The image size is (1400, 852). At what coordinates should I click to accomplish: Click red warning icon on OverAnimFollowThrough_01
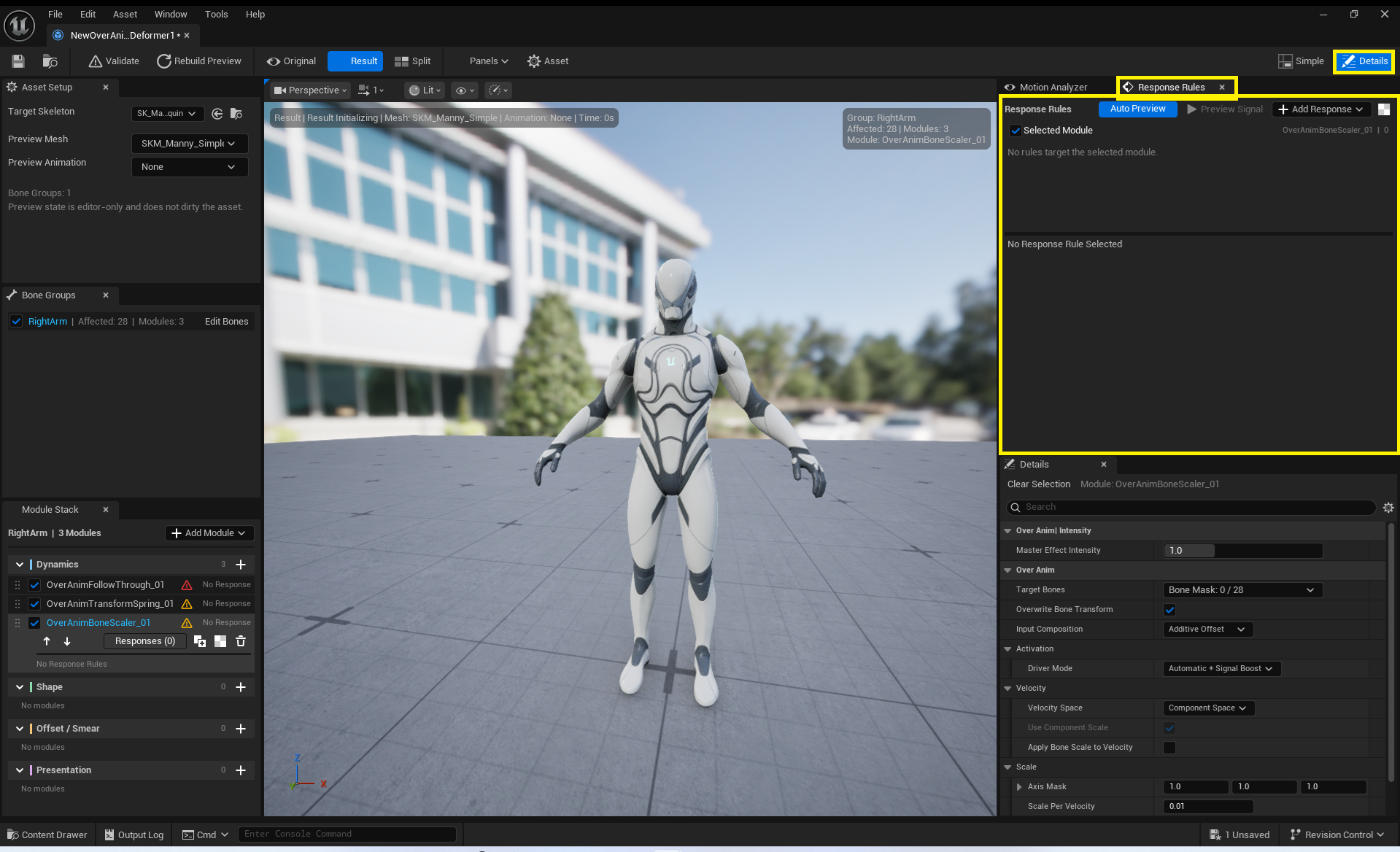[x=187, y=585]
